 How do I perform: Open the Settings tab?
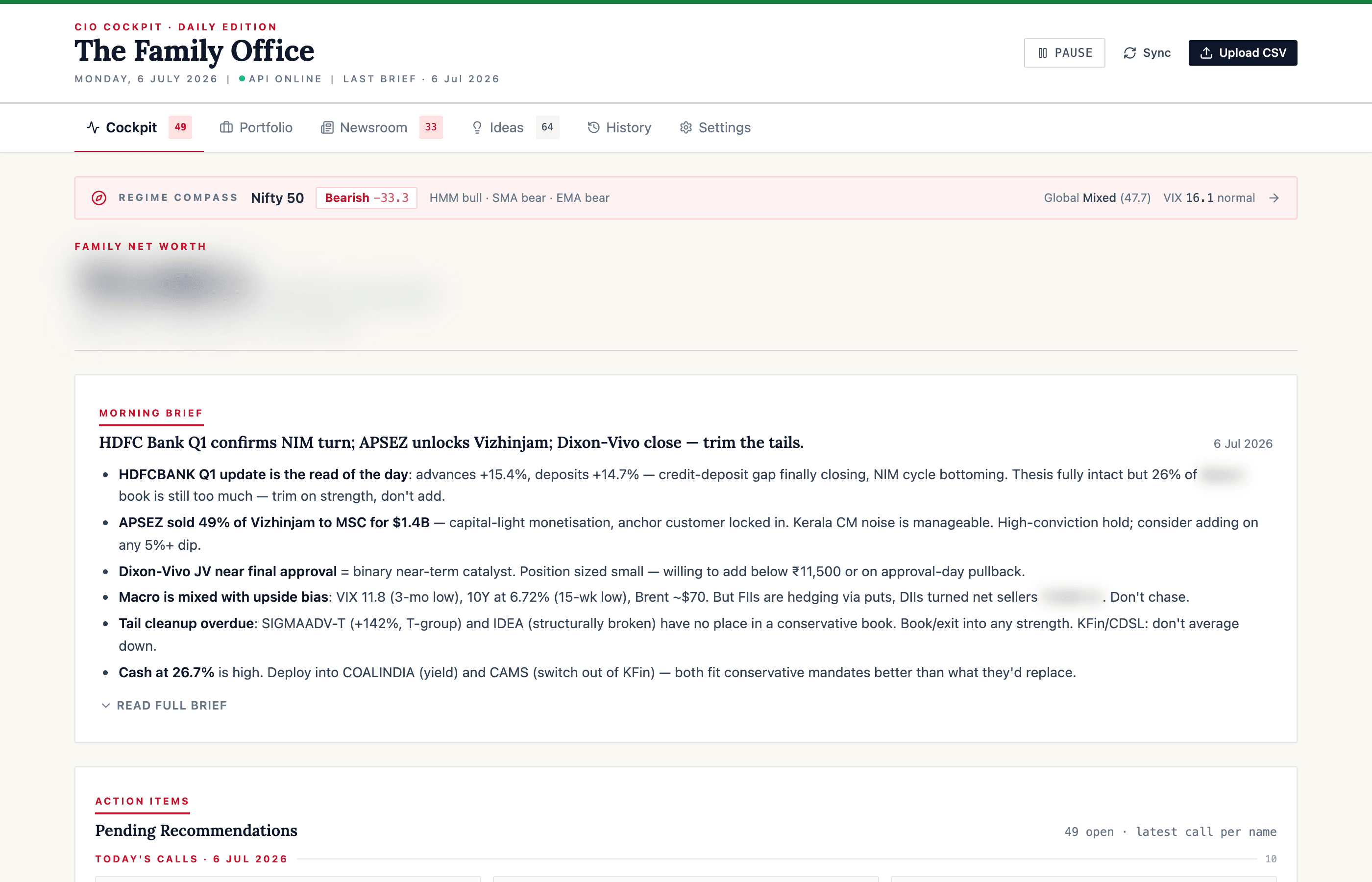click(x=714, y=127)
